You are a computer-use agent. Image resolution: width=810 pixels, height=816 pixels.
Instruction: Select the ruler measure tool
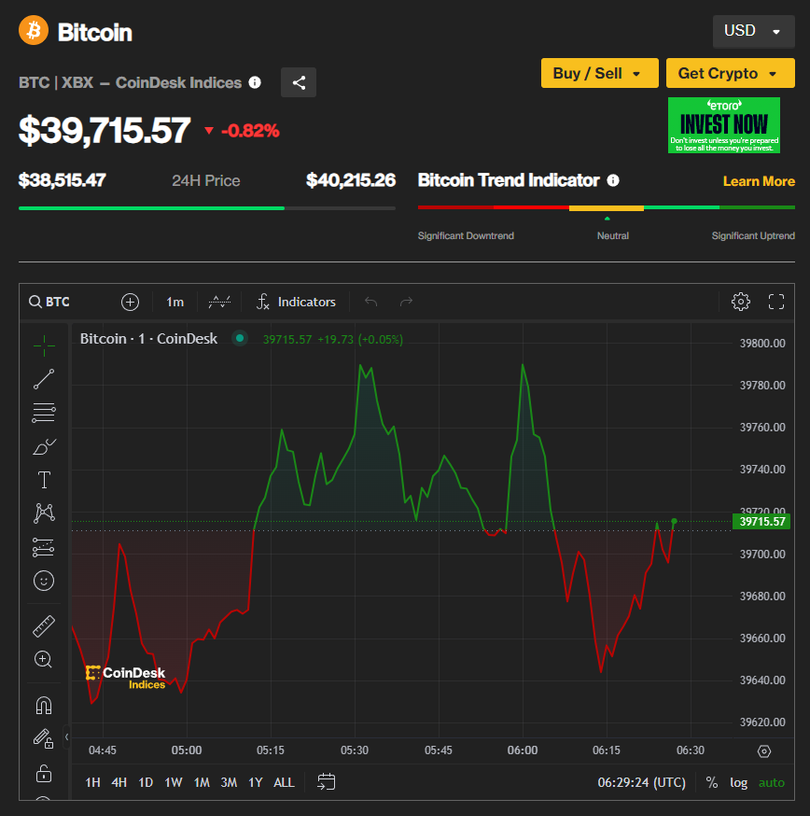tap(43, 626)
